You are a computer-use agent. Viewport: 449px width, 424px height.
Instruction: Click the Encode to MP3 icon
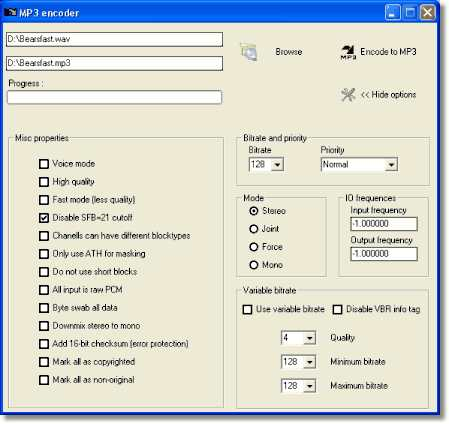coord(348,52)
